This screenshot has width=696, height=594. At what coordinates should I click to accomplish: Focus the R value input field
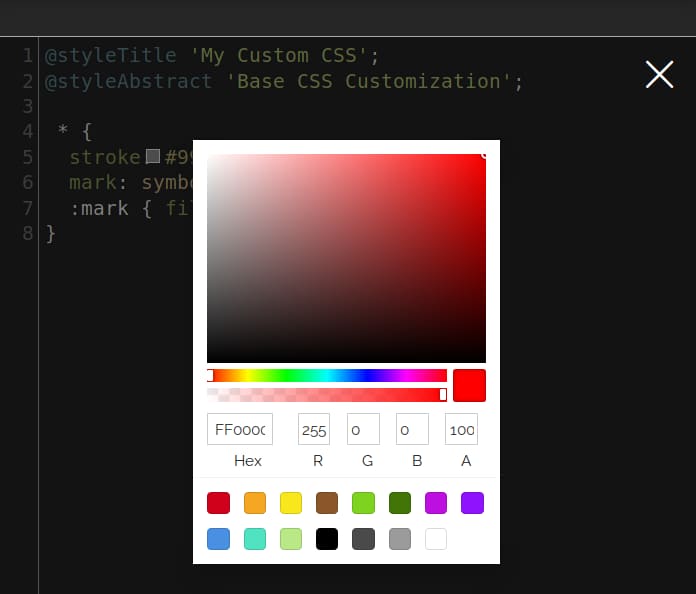(313, 429)
